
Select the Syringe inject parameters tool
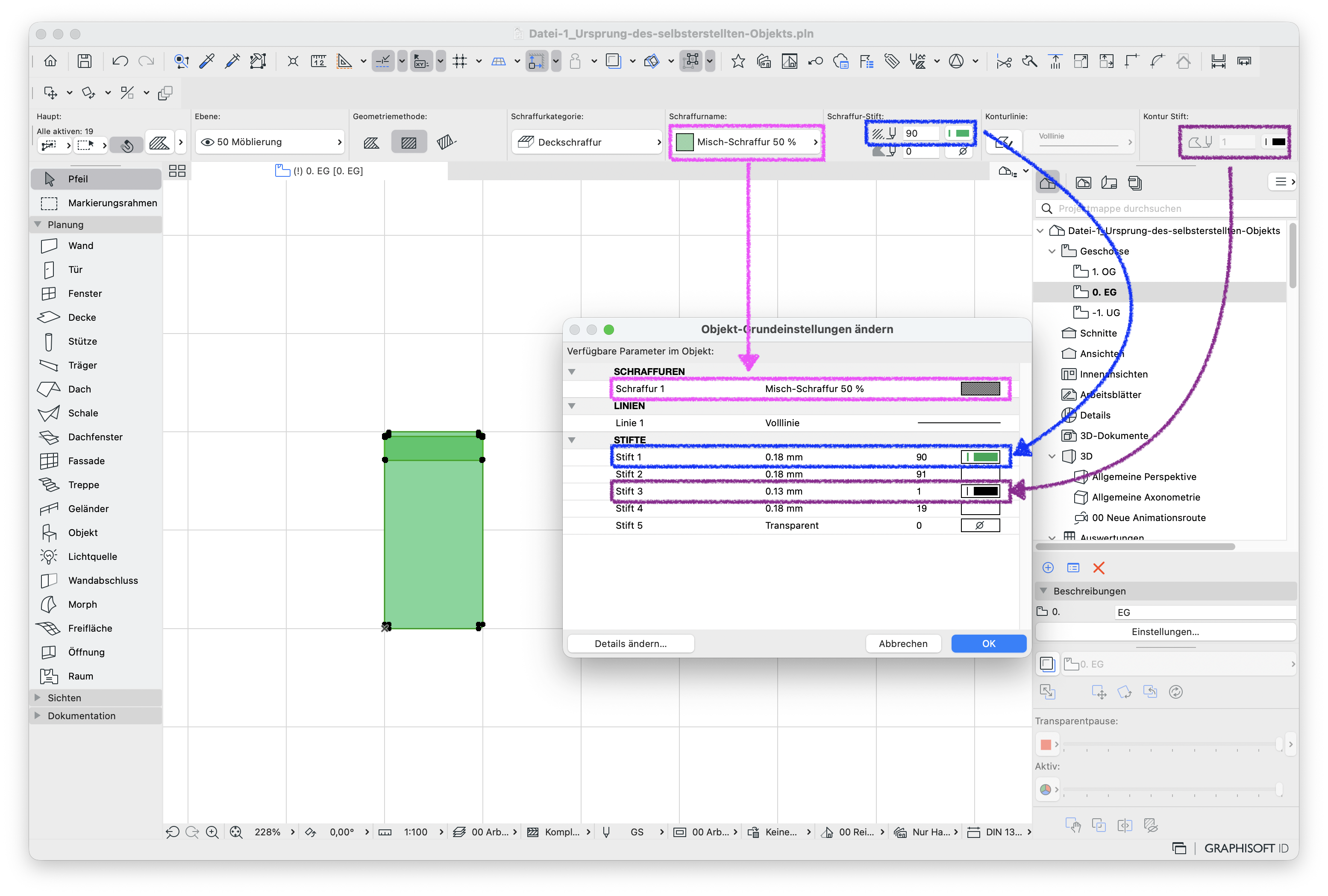232,61
